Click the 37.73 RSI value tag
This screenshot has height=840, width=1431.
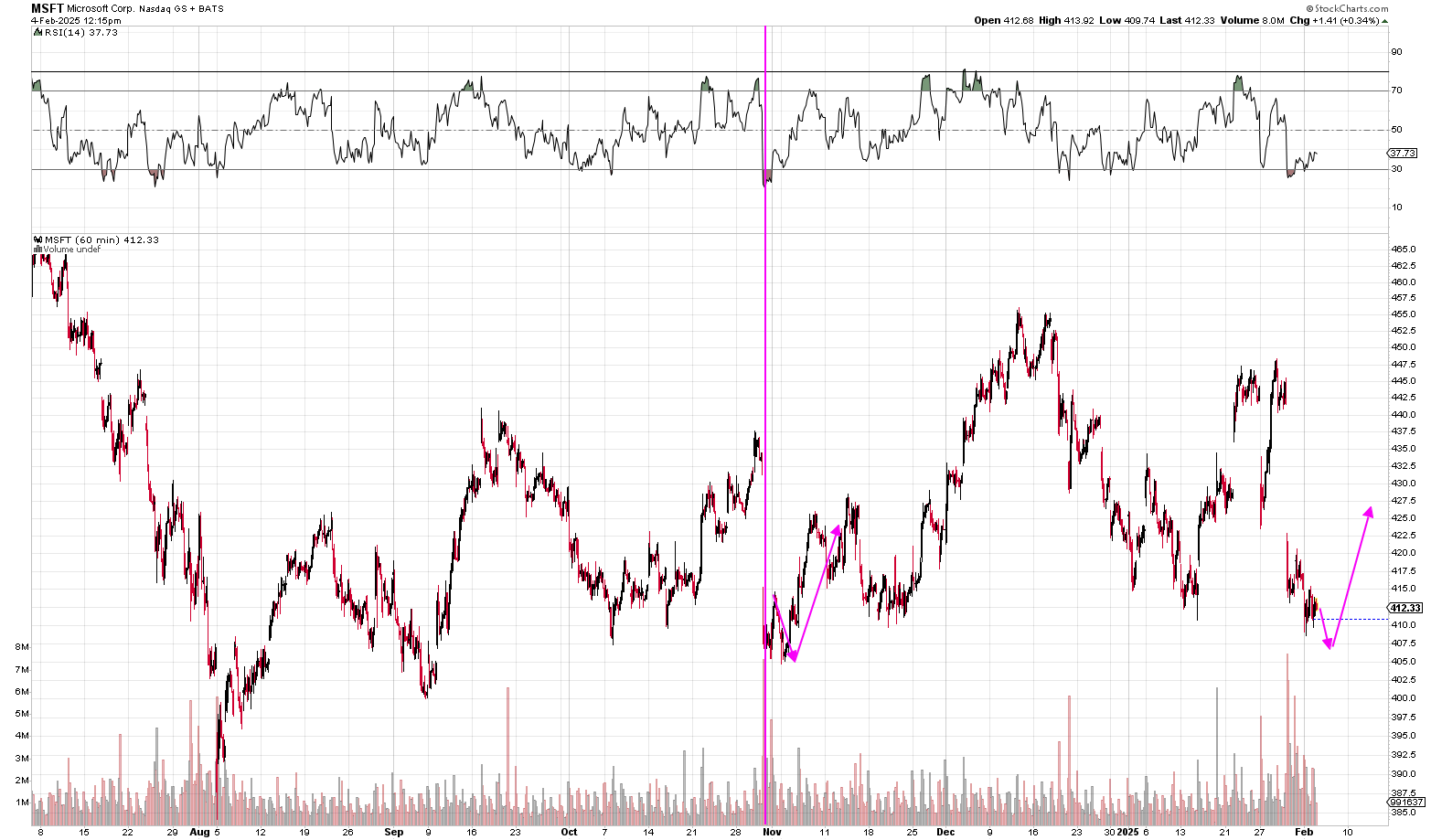click(x=1403, y=154)
